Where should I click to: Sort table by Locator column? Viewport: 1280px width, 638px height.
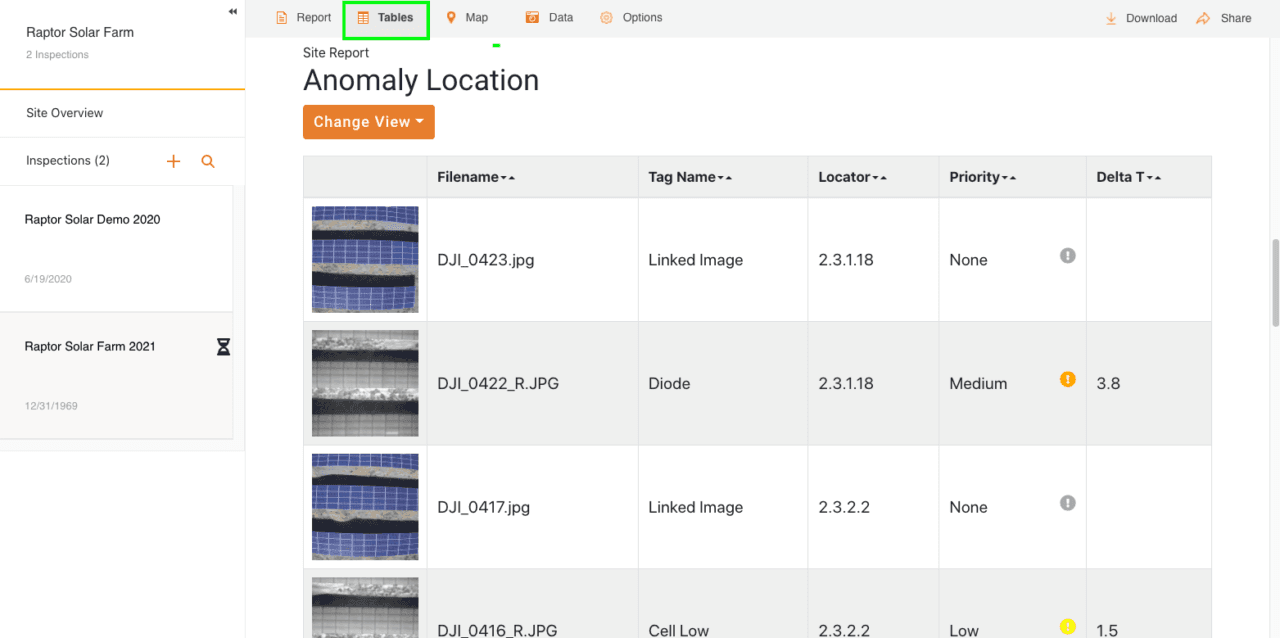(x=852, y=177)
